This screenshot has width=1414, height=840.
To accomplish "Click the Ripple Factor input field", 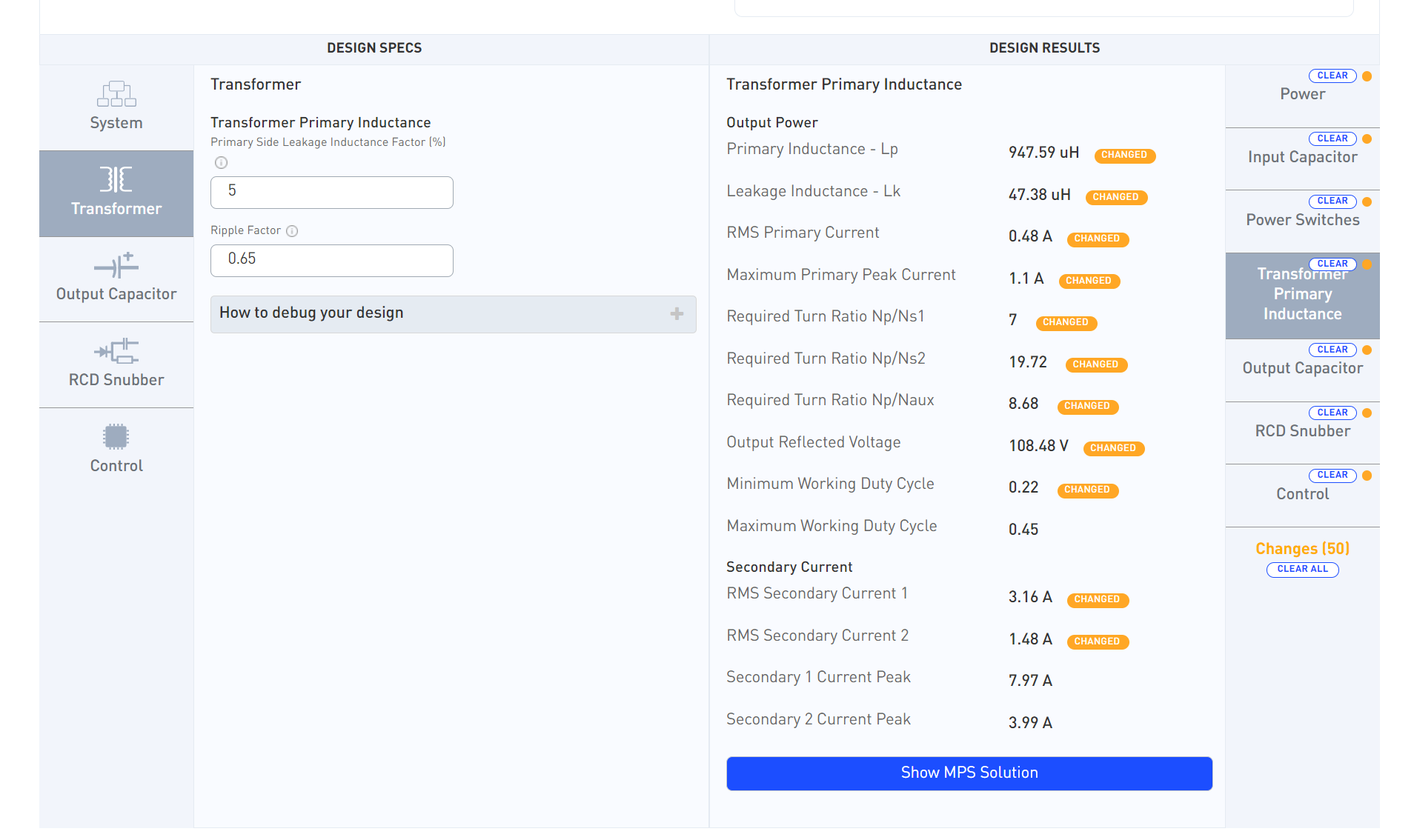I will point(331,261).
